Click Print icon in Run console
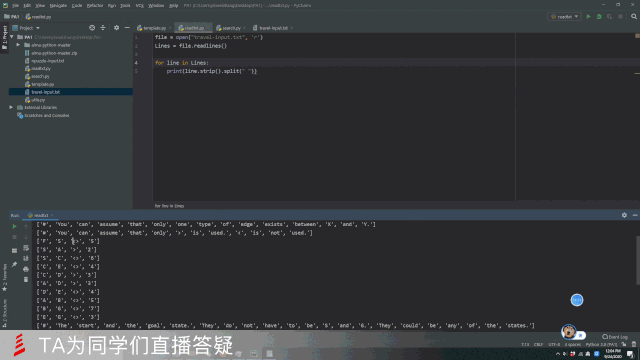Screen dimensions: 640x360 [26, 269]
